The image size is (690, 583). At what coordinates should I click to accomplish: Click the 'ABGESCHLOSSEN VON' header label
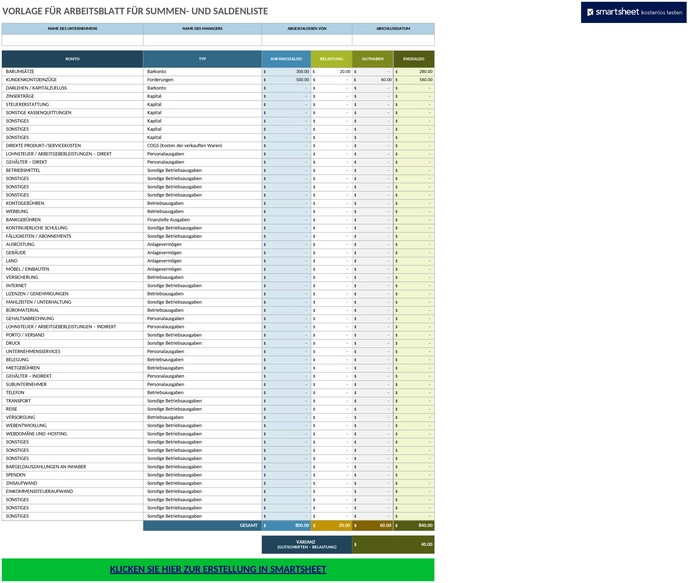tap(307, 29)
